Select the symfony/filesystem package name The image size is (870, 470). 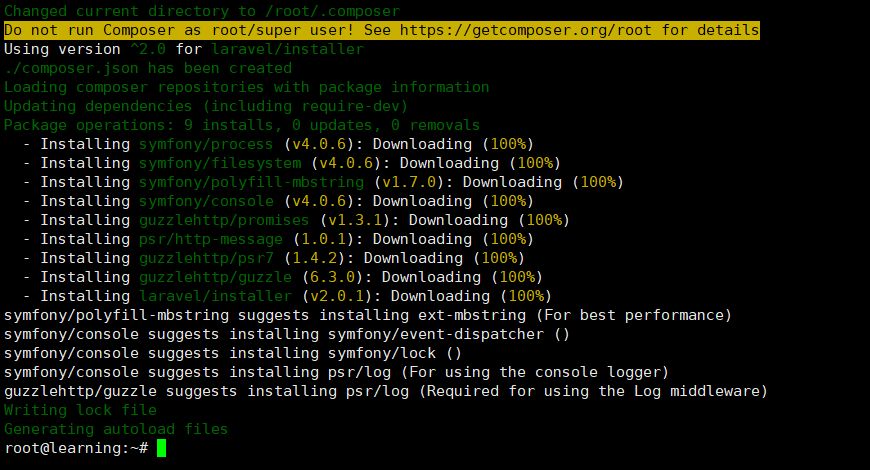click(220, 163)
